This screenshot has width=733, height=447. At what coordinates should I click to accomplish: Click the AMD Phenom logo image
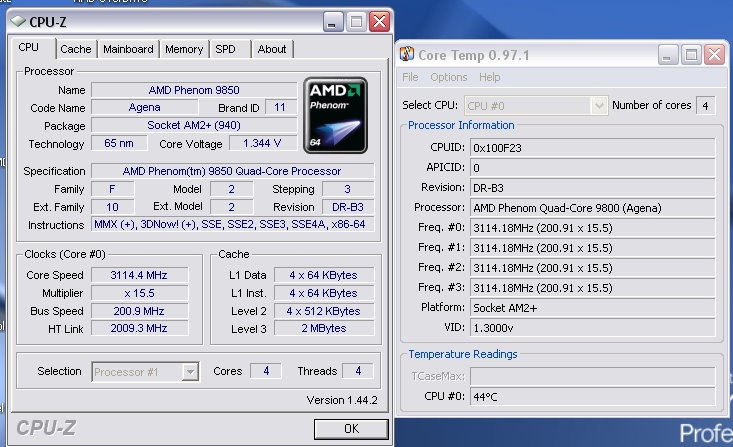coord(335,115)
